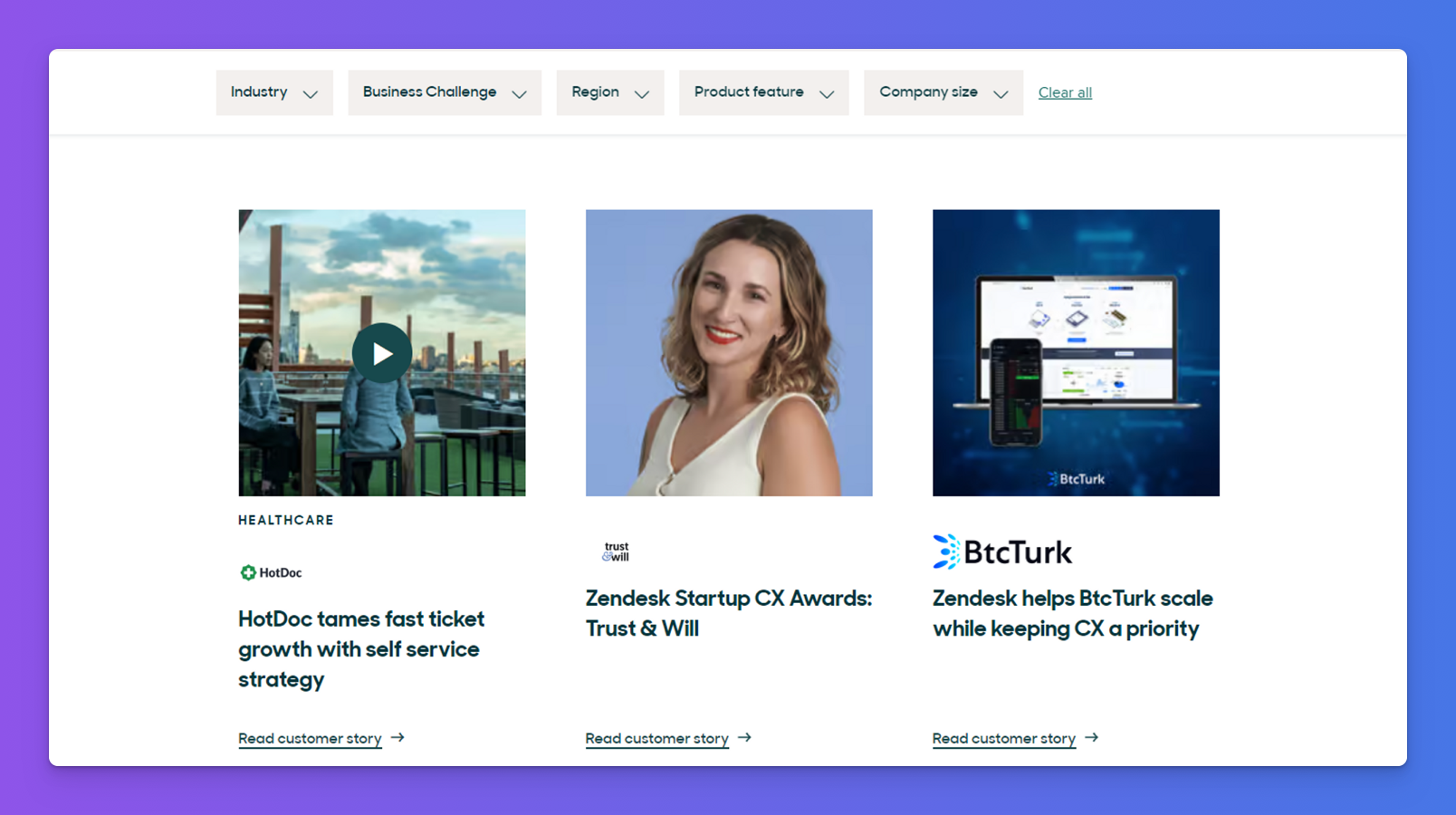Expand the Industry filter dropdown
The height and width of the screenshot is (815, 1456).
click(274, 92)
